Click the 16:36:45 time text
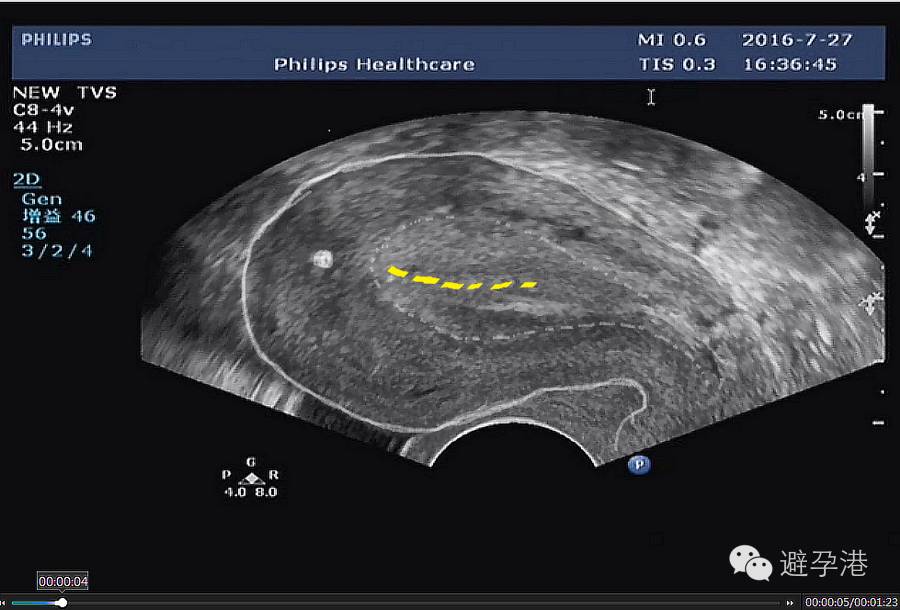 point(790,64)
